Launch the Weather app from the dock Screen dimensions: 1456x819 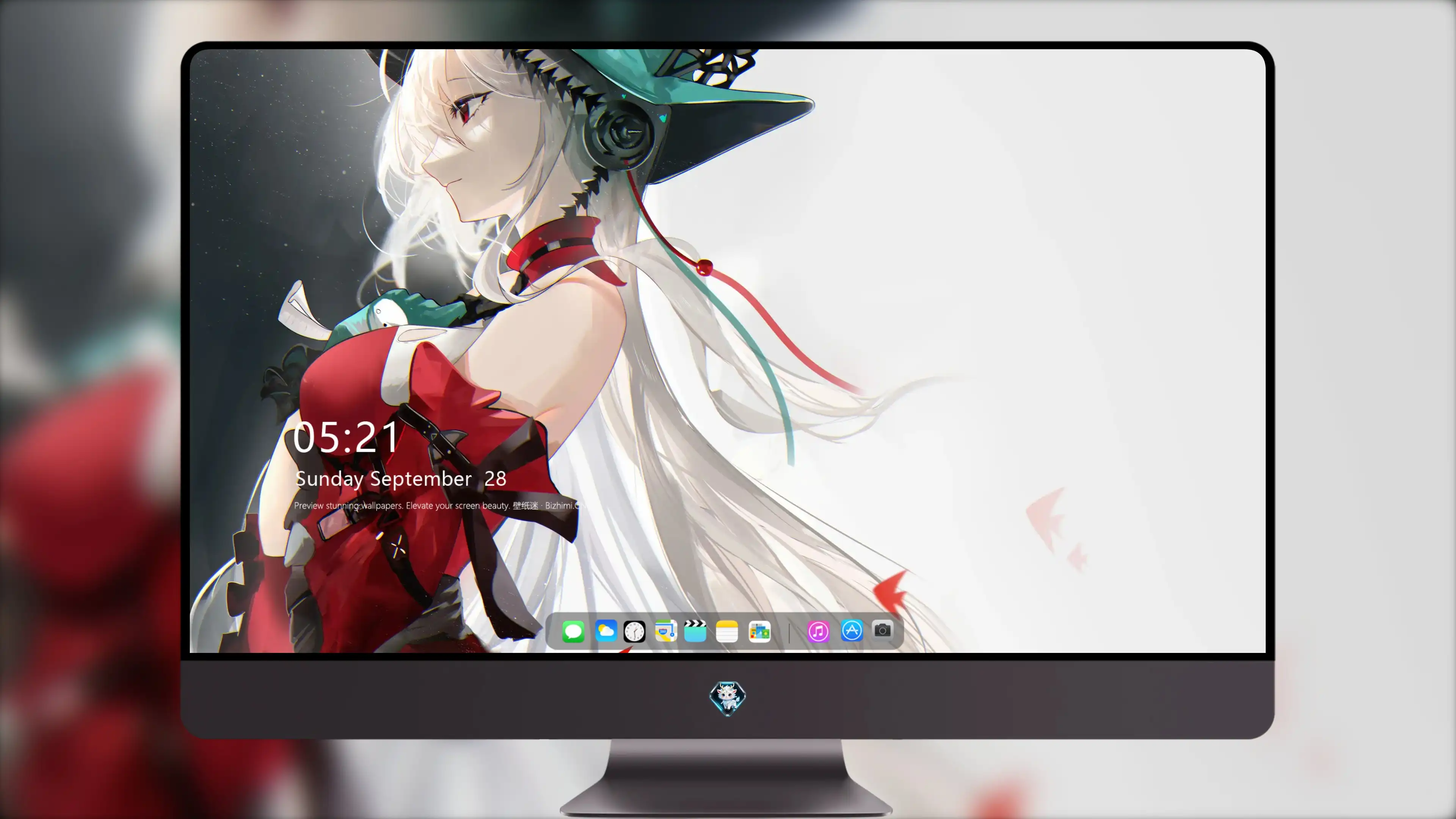(x=606, y=631)
